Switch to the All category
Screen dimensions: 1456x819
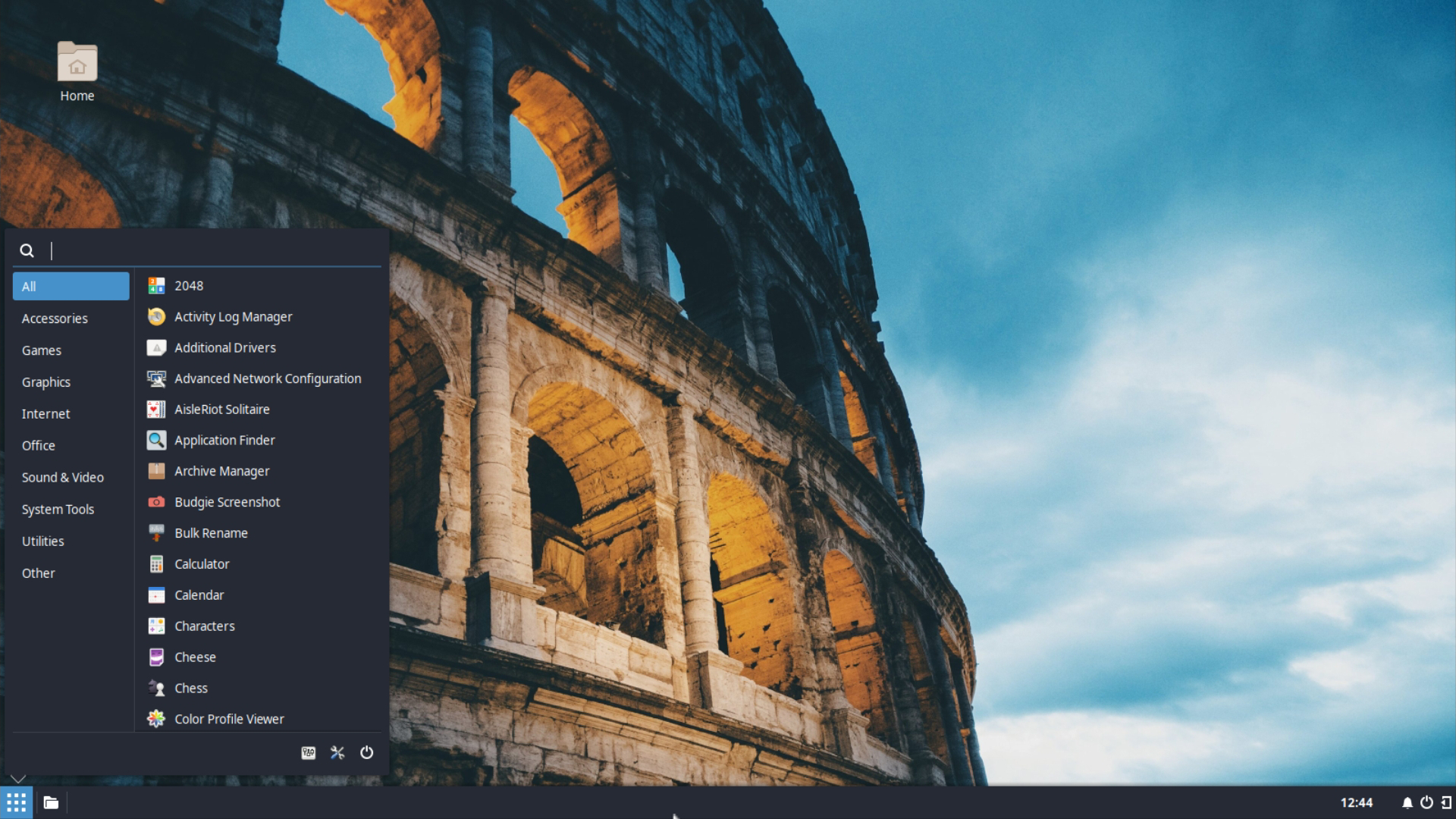click(x=71, y=287)
